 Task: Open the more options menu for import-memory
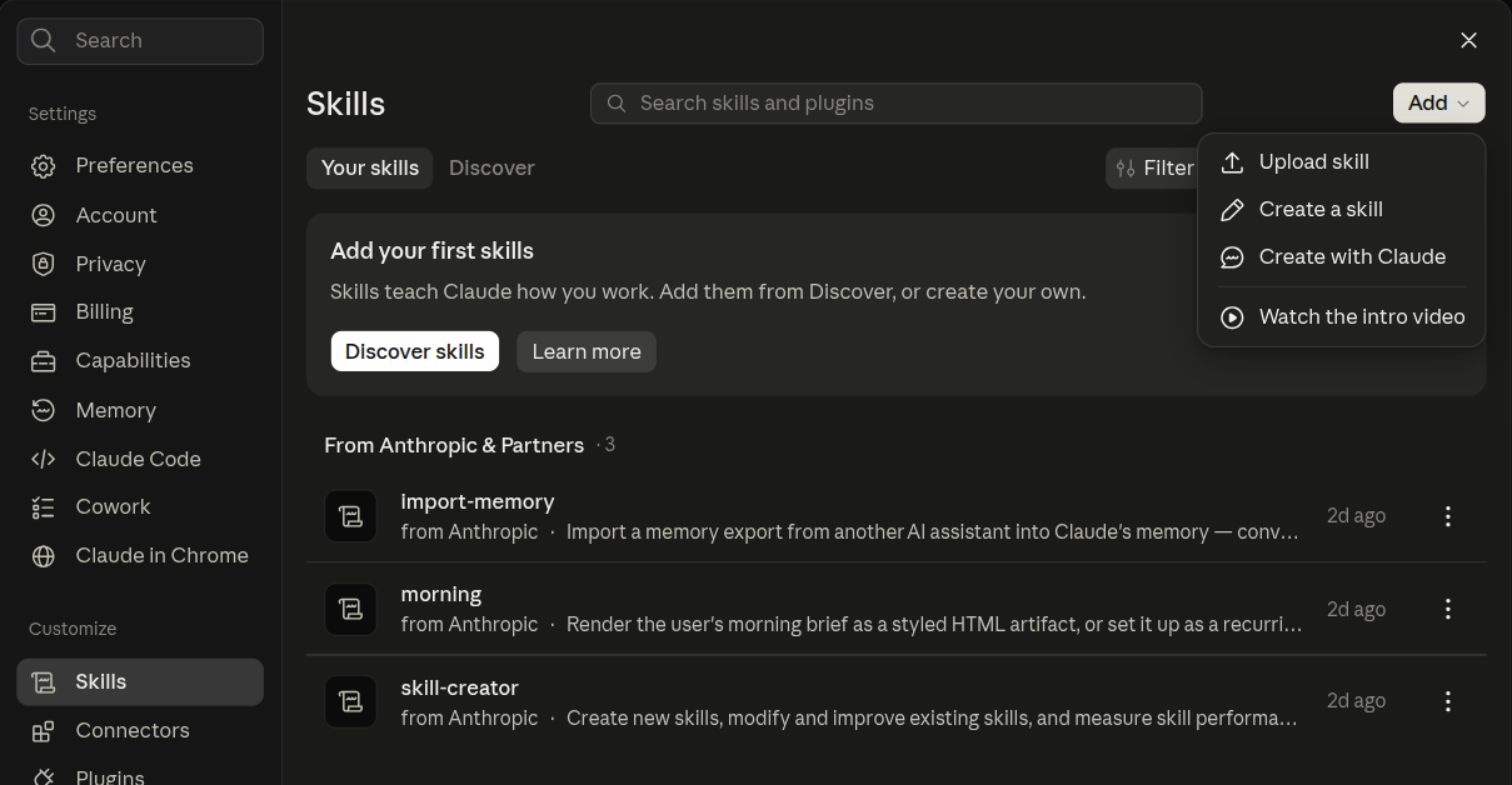(x=1448, y=516)
